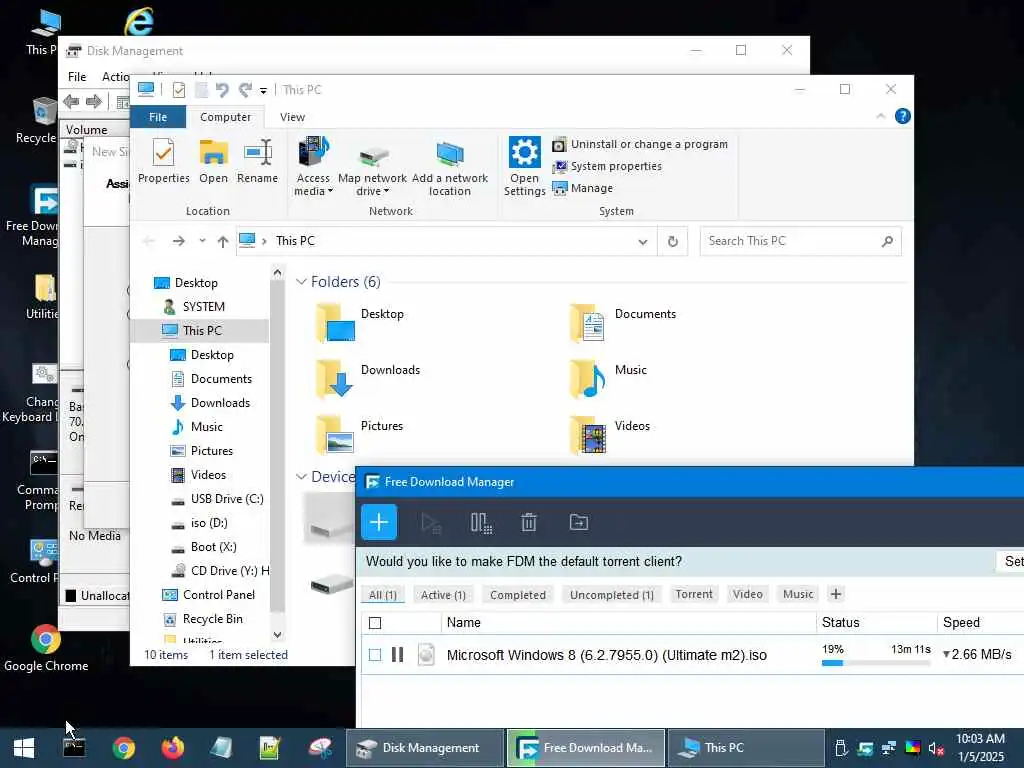Select the Videos folder in Folders
This screenshot has width=1024, height=768.
pyautogui.click(x=610, y=434)
